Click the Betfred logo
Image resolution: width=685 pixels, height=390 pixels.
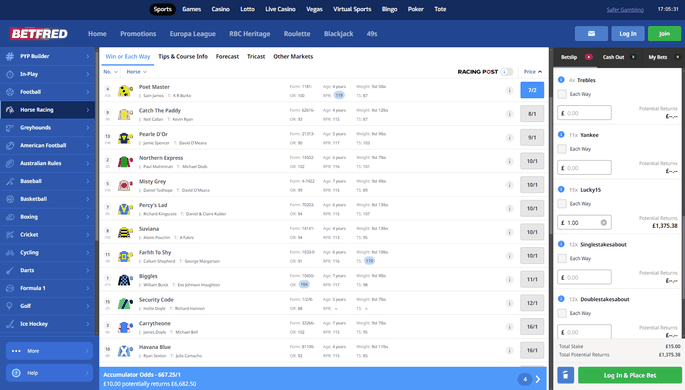coord(39,34)
